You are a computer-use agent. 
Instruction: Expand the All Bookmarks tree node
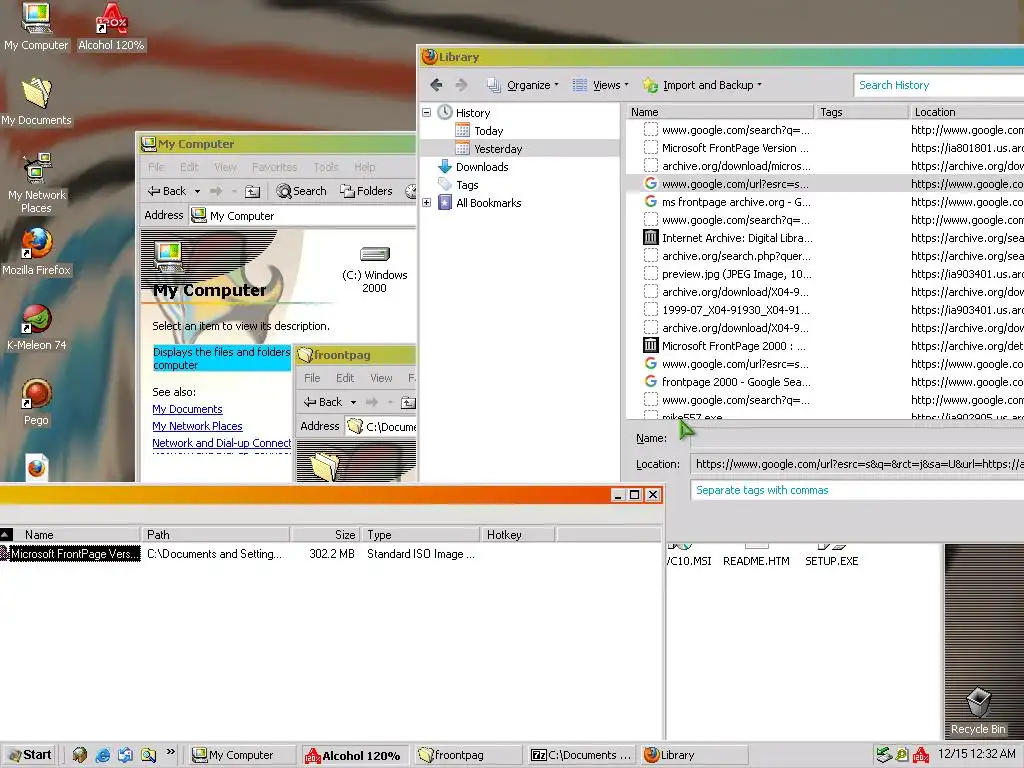click(x=426, y=202)
